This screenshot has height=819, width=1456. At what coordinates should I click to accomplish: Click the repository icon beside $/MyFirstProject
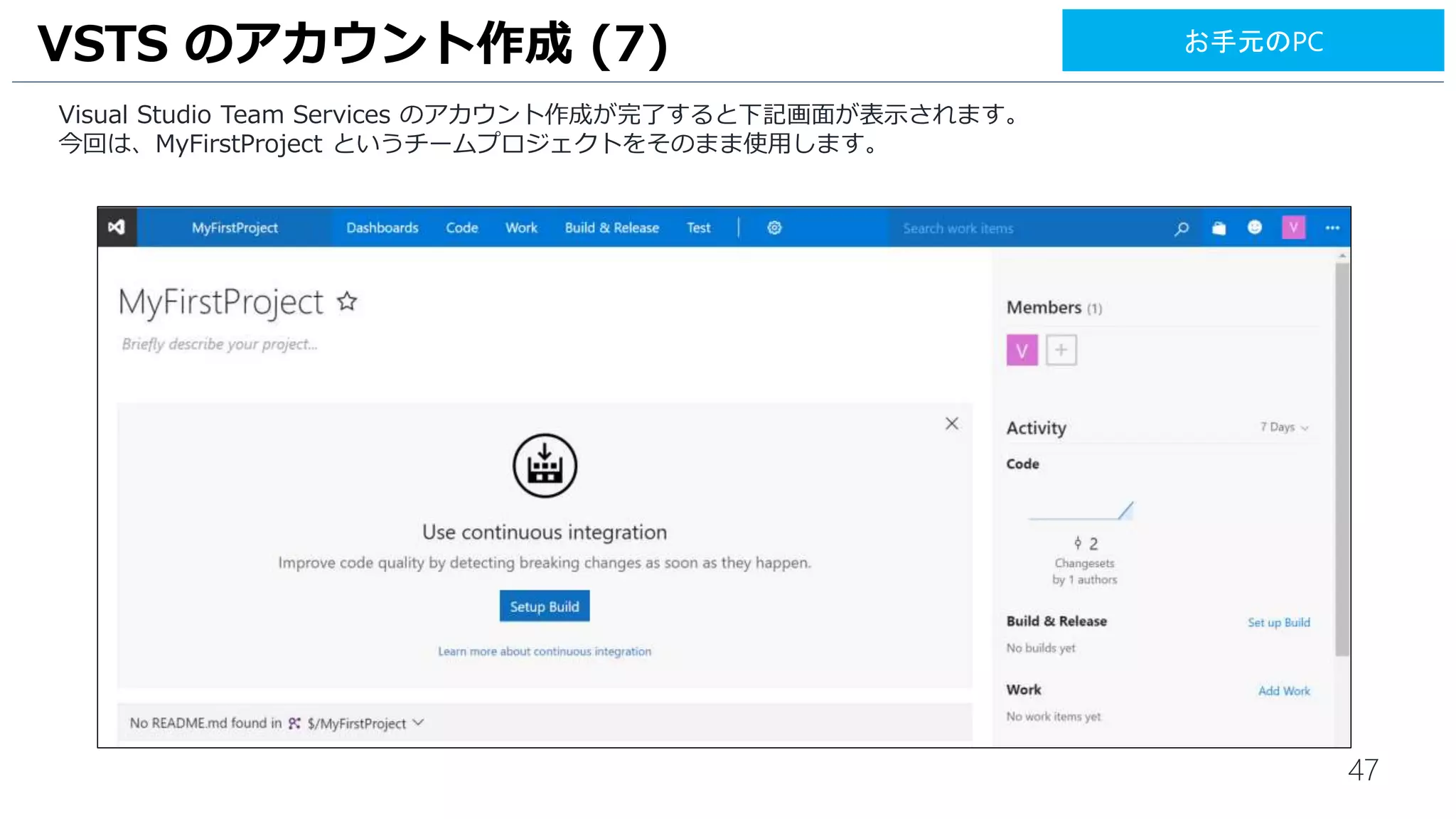point(294,723)
